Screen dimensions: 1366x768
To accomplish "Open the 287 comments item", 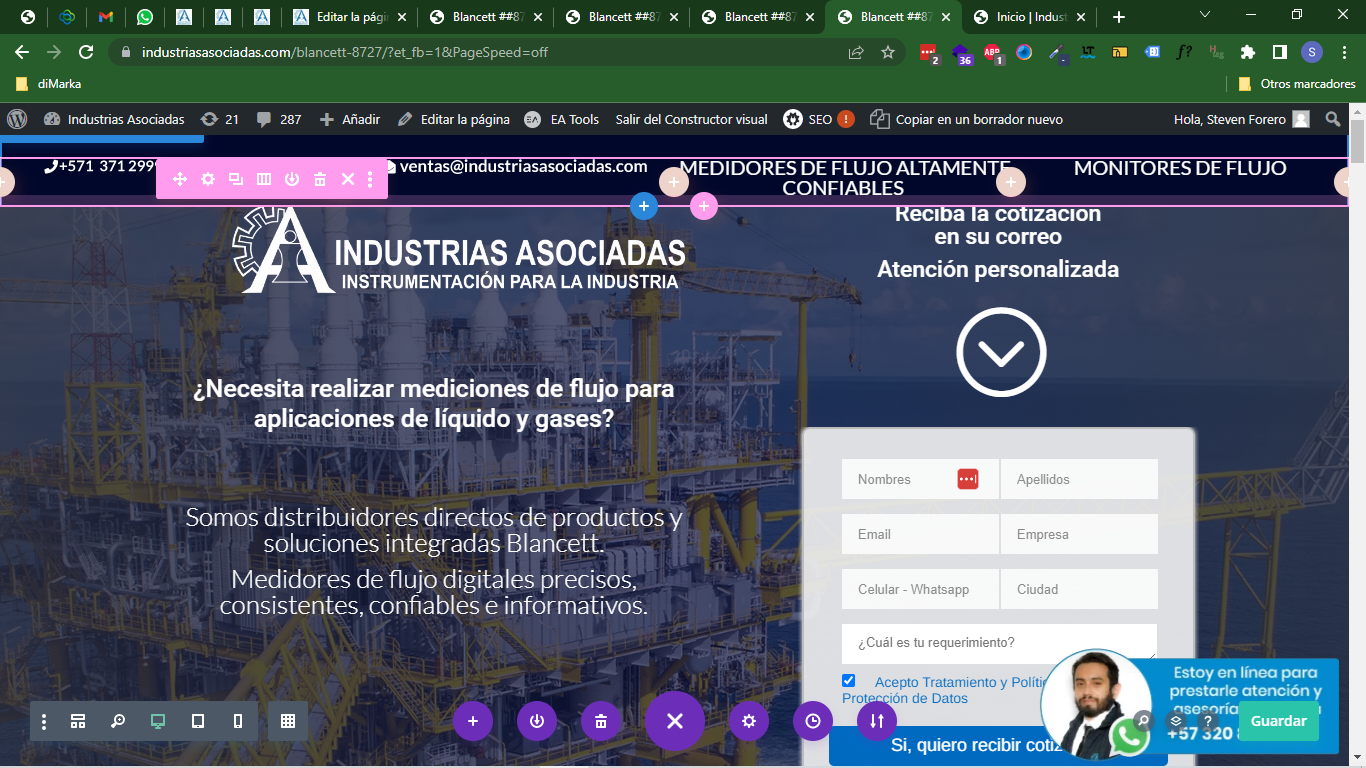I will click(x=279, y=119).
